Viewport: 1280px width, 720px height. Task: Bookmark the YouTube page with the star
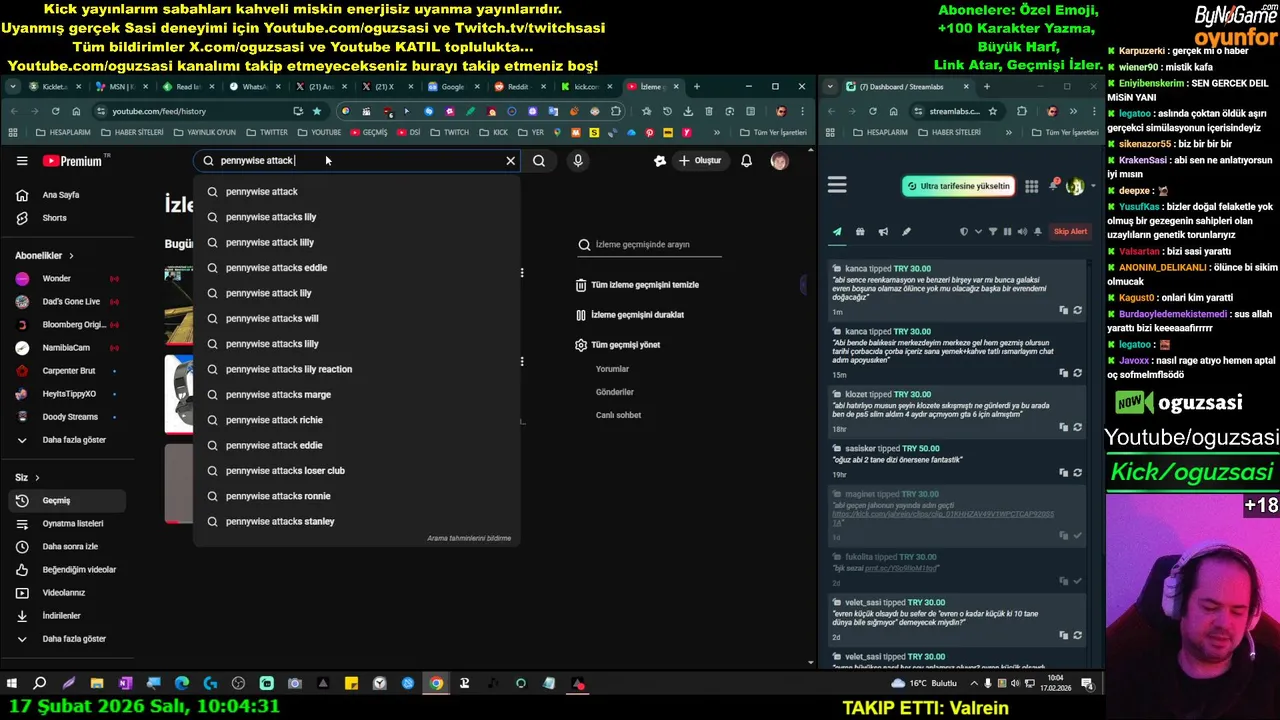[317, 111]
